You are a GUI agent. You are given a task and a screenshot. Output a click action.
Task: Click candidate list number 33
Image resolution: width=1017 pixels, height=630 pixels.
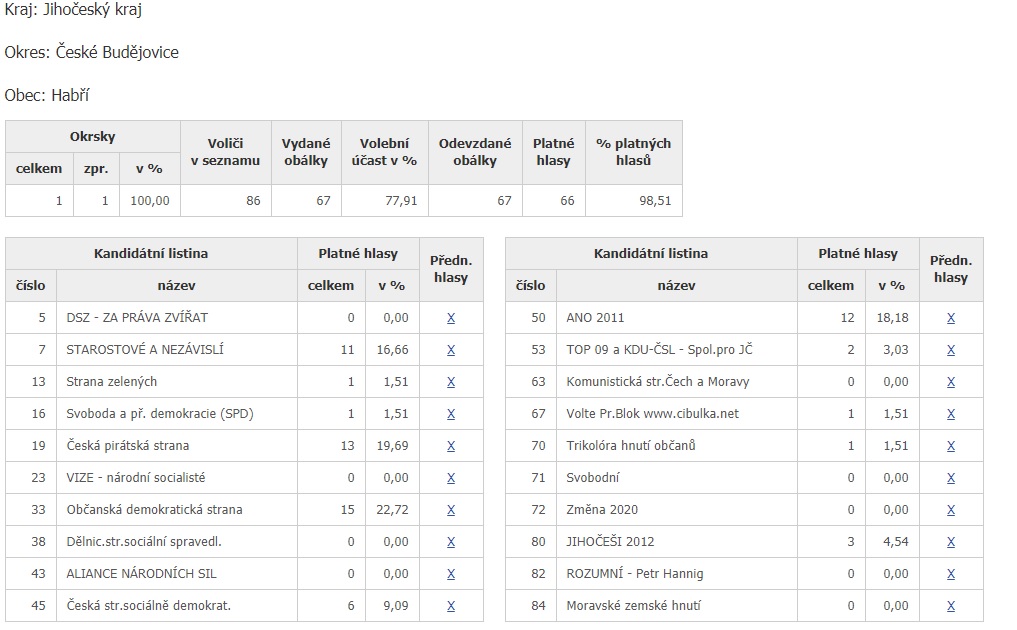[x=38, y=510]
